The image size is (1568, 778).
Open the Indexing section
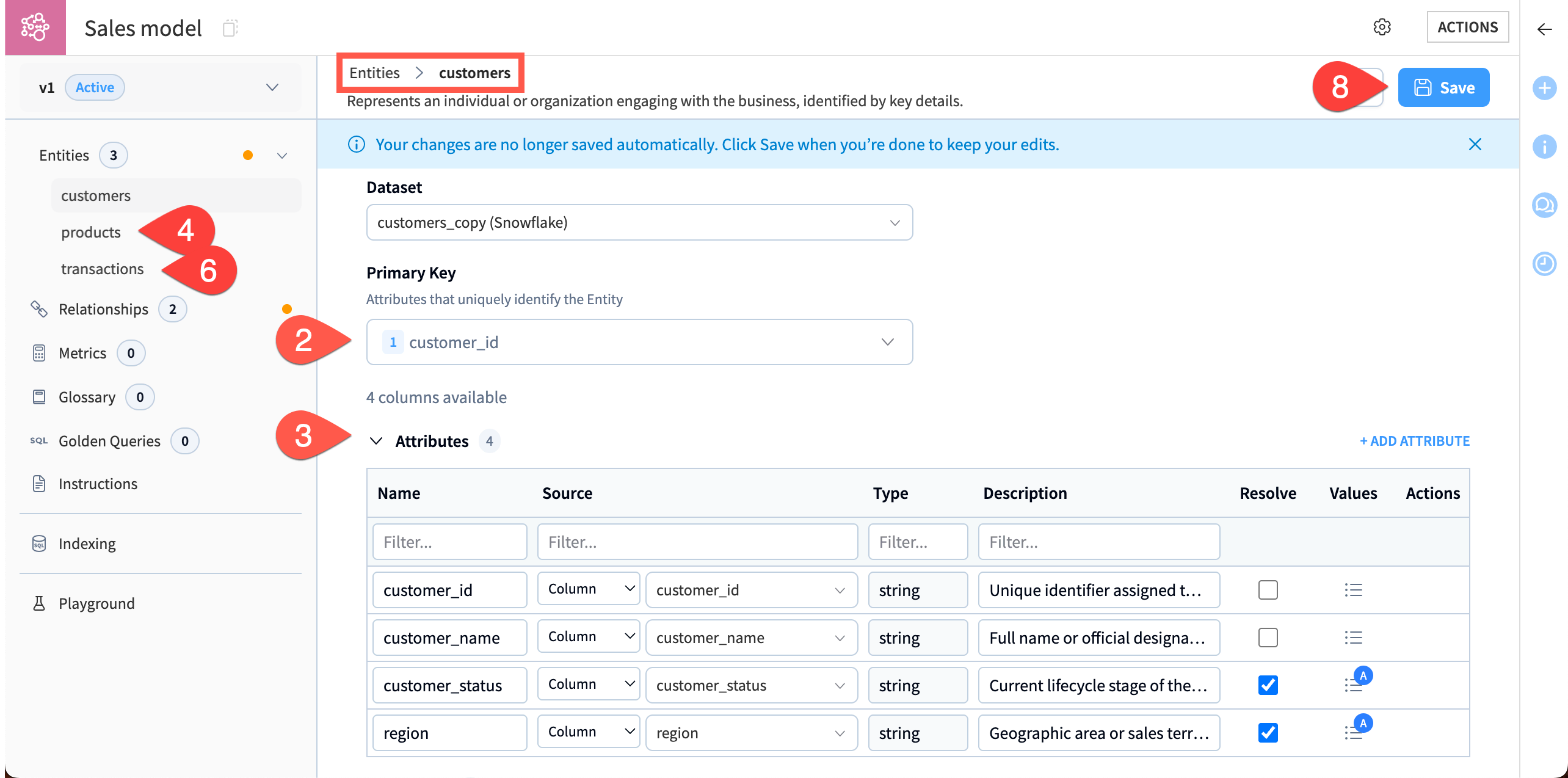tap(87, 544)
